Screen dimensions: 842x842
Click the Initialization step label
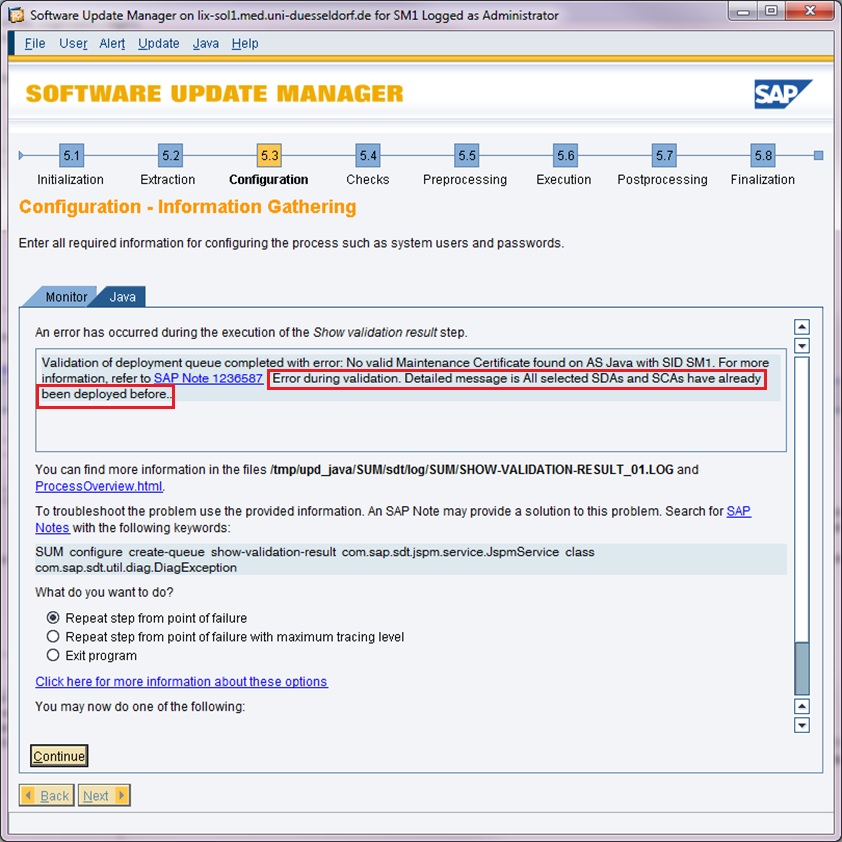pyautogui.click(x=70, y=179)
